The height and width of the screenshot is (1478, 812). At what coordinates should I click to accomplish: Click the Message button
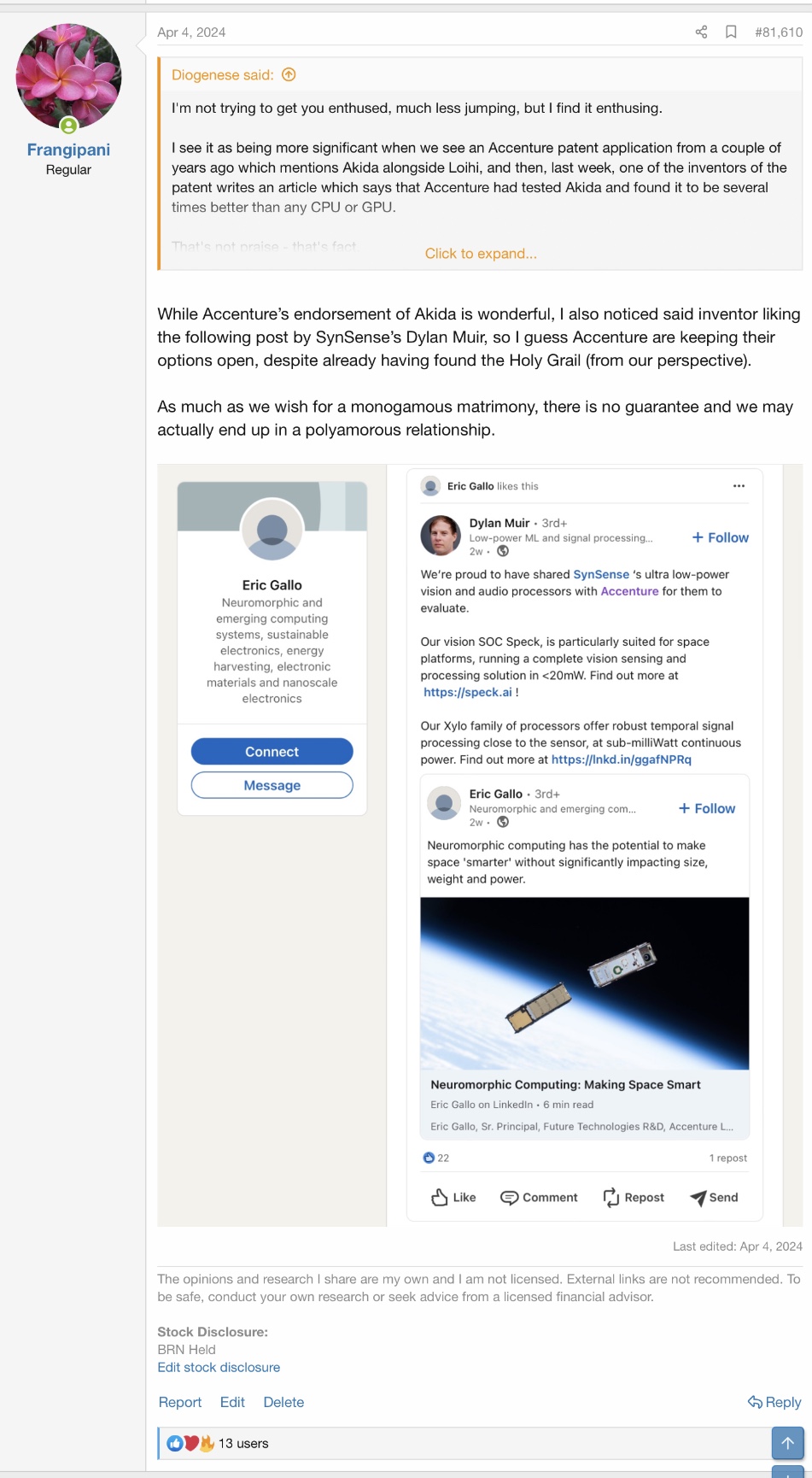click(272, 785)
